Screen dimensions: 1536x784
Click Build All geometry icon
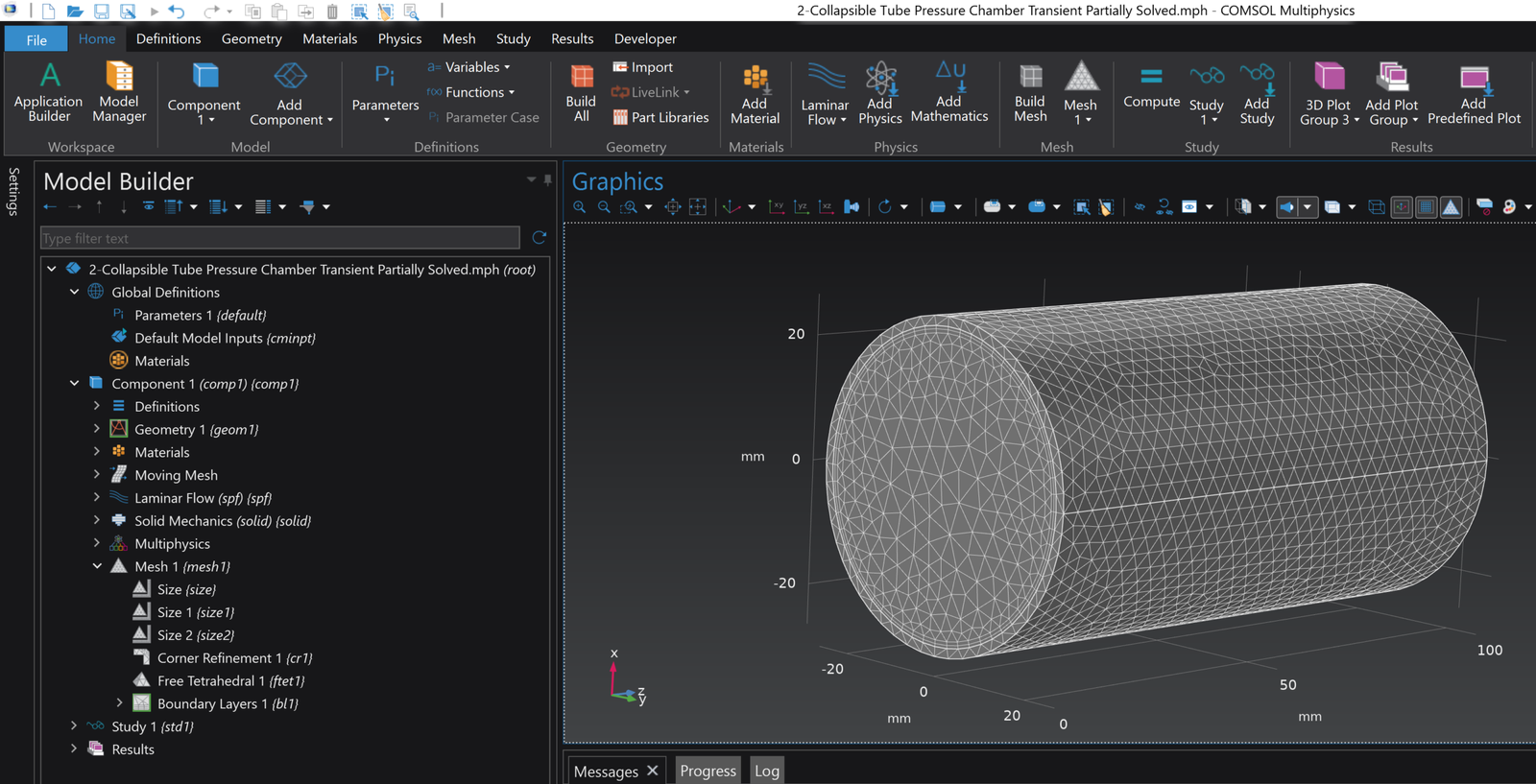coord(581,77)
